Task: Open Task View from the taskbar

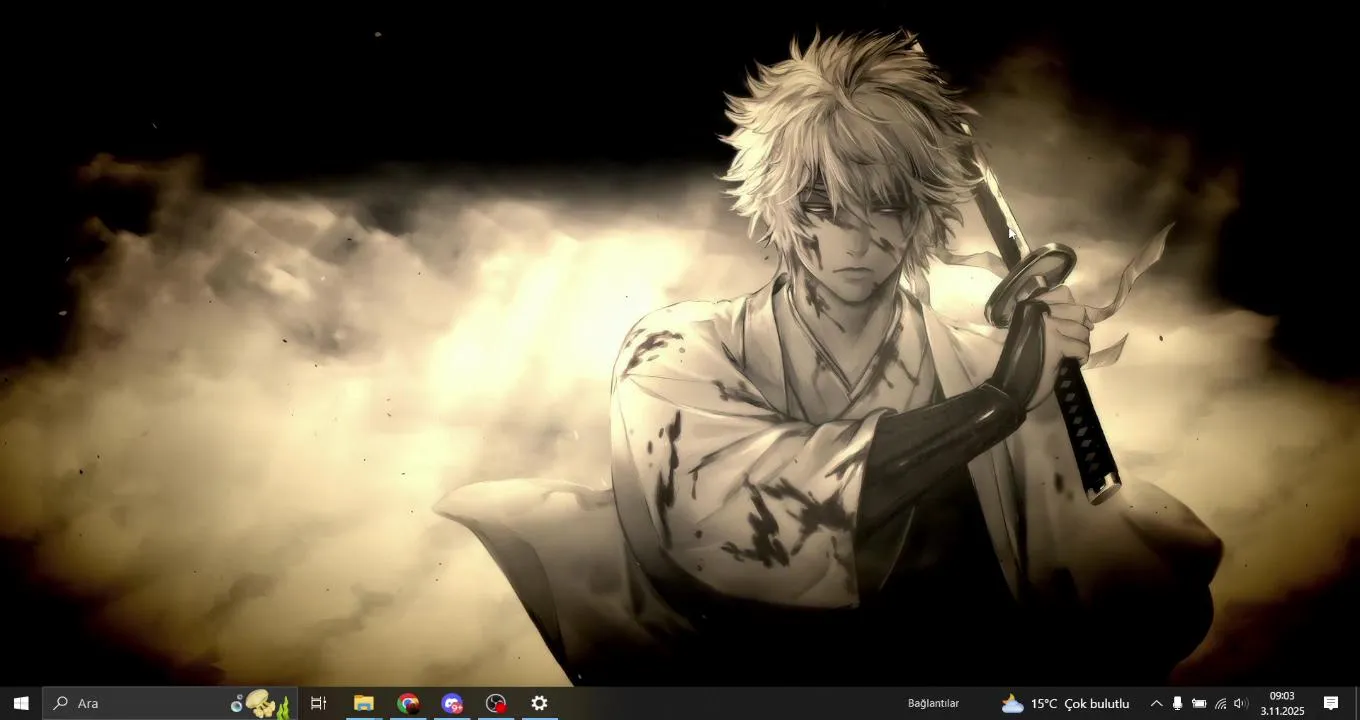Action: point(319,703)
